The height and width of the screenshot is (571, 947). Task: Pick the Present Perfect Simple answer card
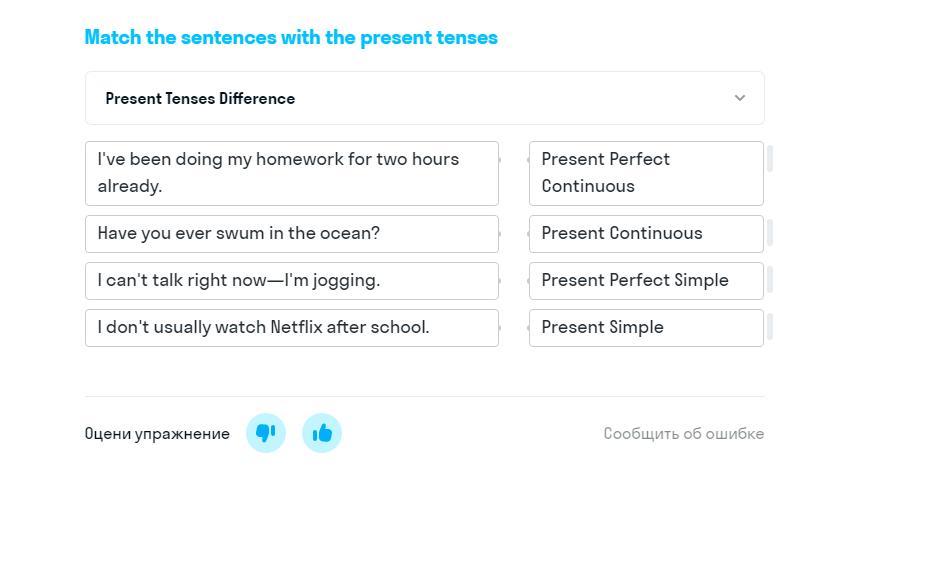(x=646, y=281)
